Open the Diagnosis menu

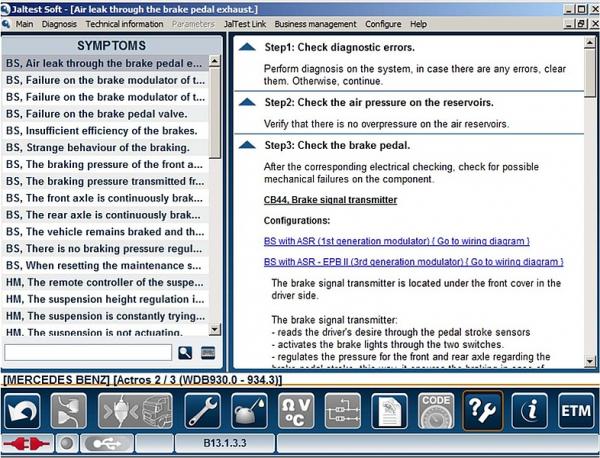click(59, 24)
